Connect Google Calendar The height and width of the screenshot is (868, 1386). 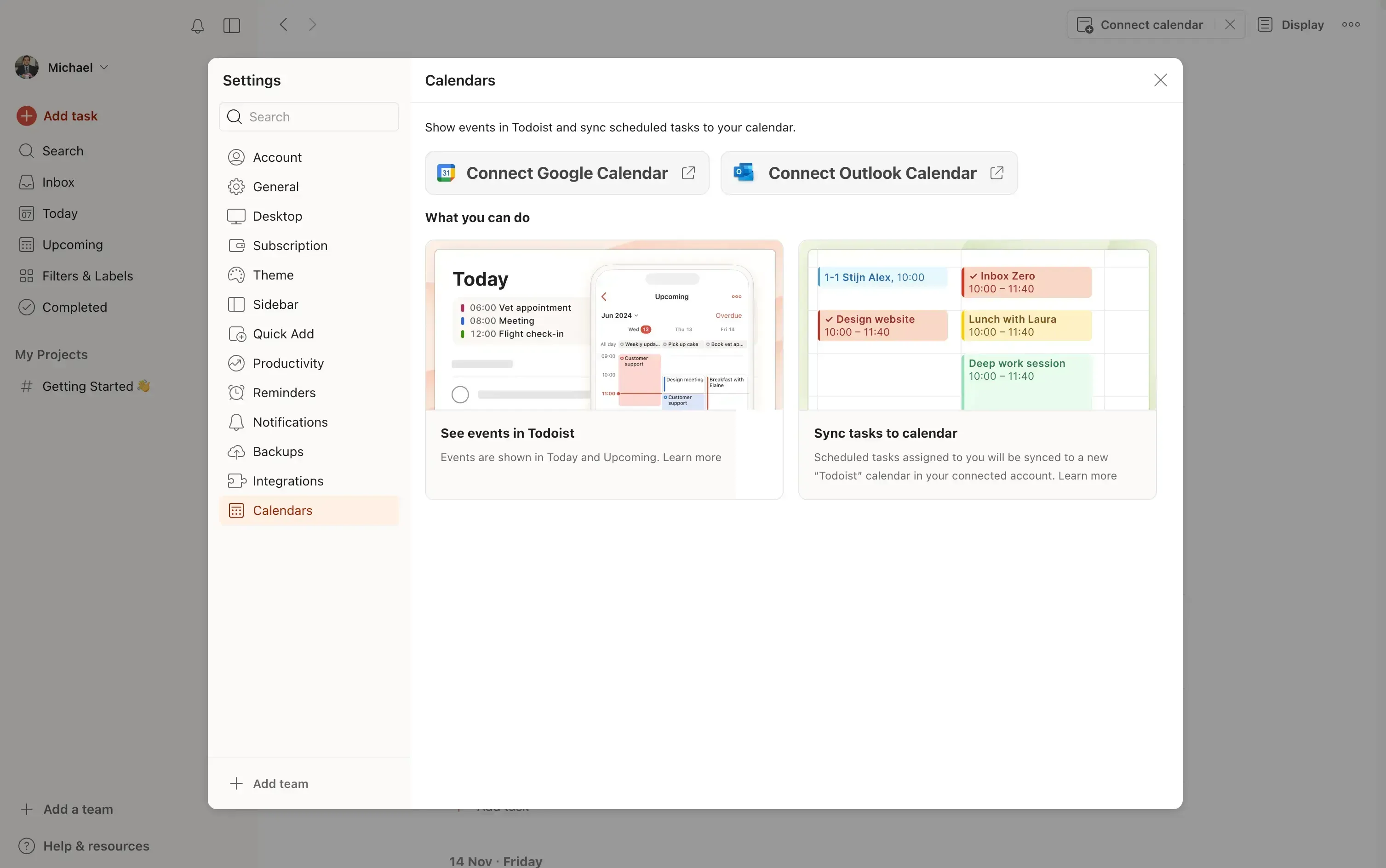(567, 173)
